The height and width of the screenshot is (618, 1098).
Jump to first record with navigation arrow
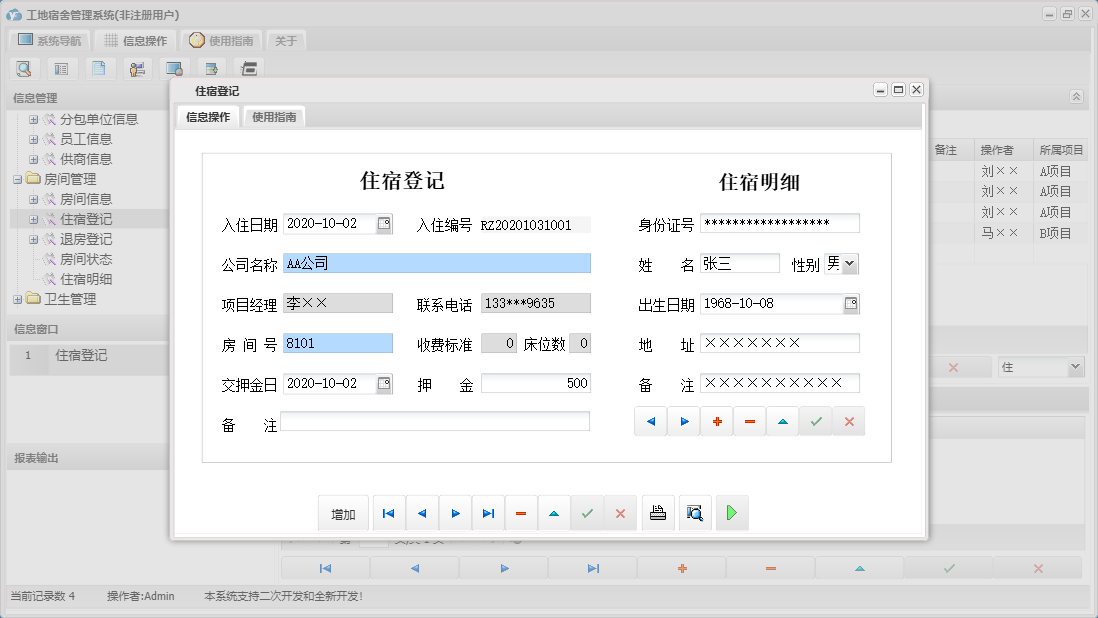point(388,512)
